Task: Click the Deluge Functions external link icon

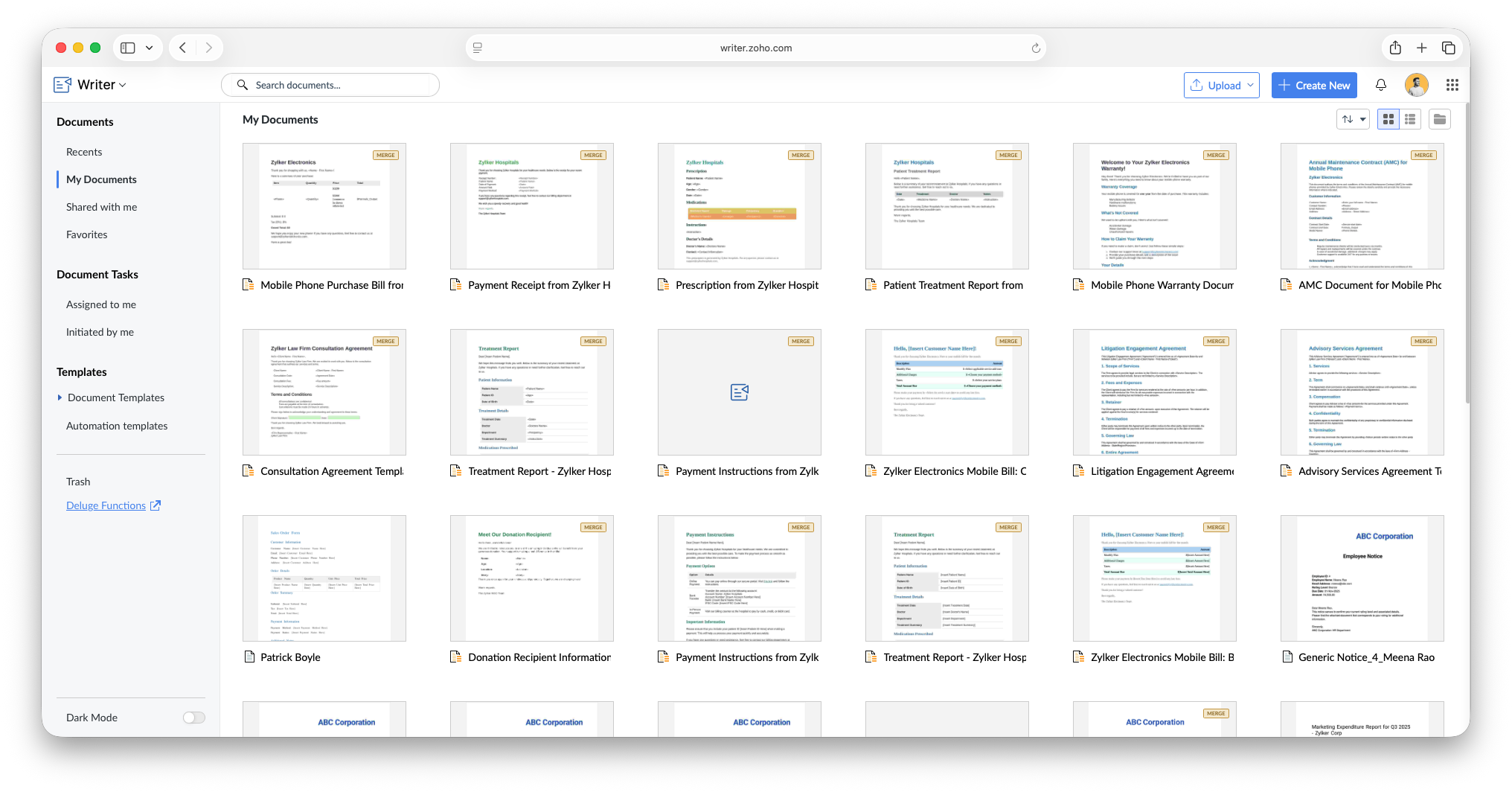Action: pyautogui.click(x=156, y=505)
